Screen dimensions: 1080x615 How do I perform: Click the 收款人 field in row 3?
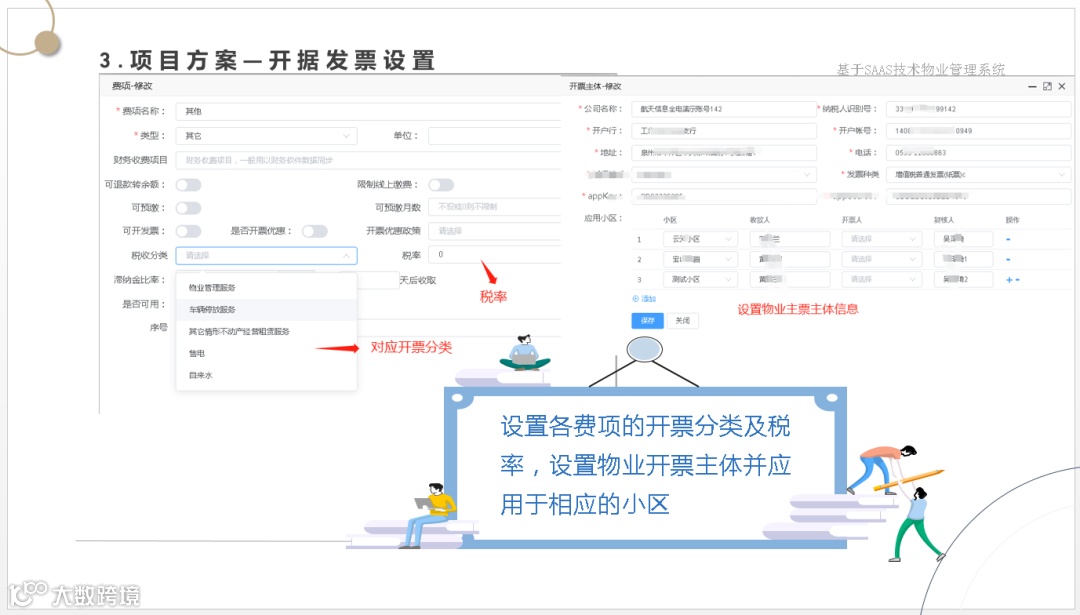[790, 280]
